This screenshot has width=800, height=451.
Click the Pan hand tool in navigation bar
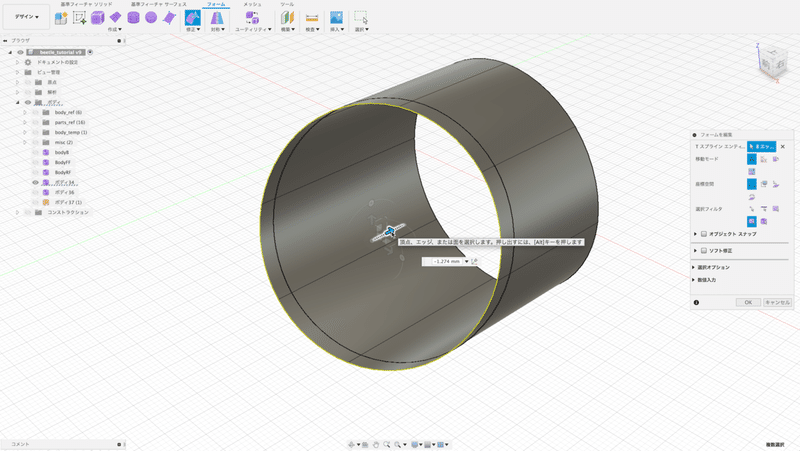point(376,445)
